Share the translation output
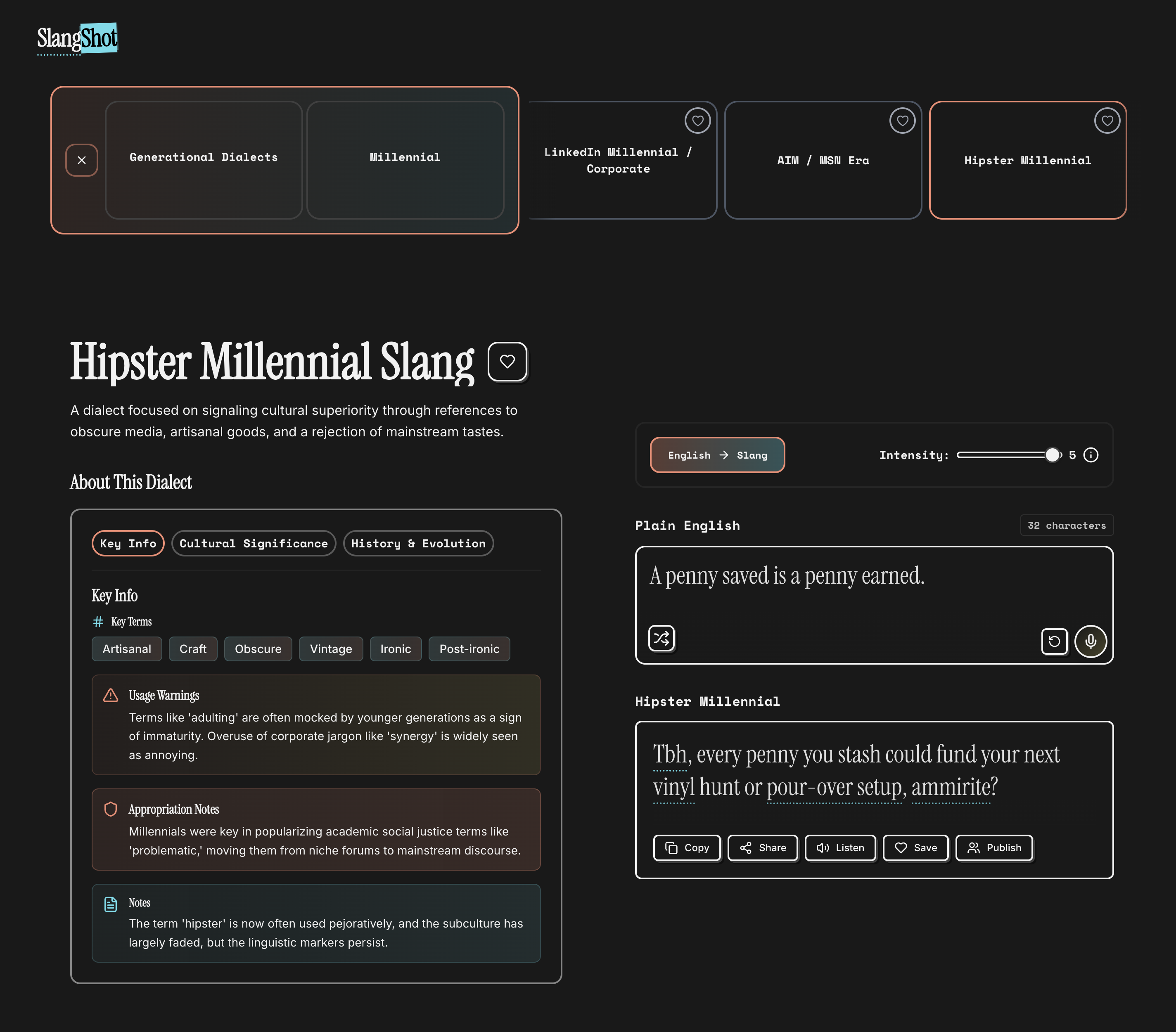 click(763, 847)
